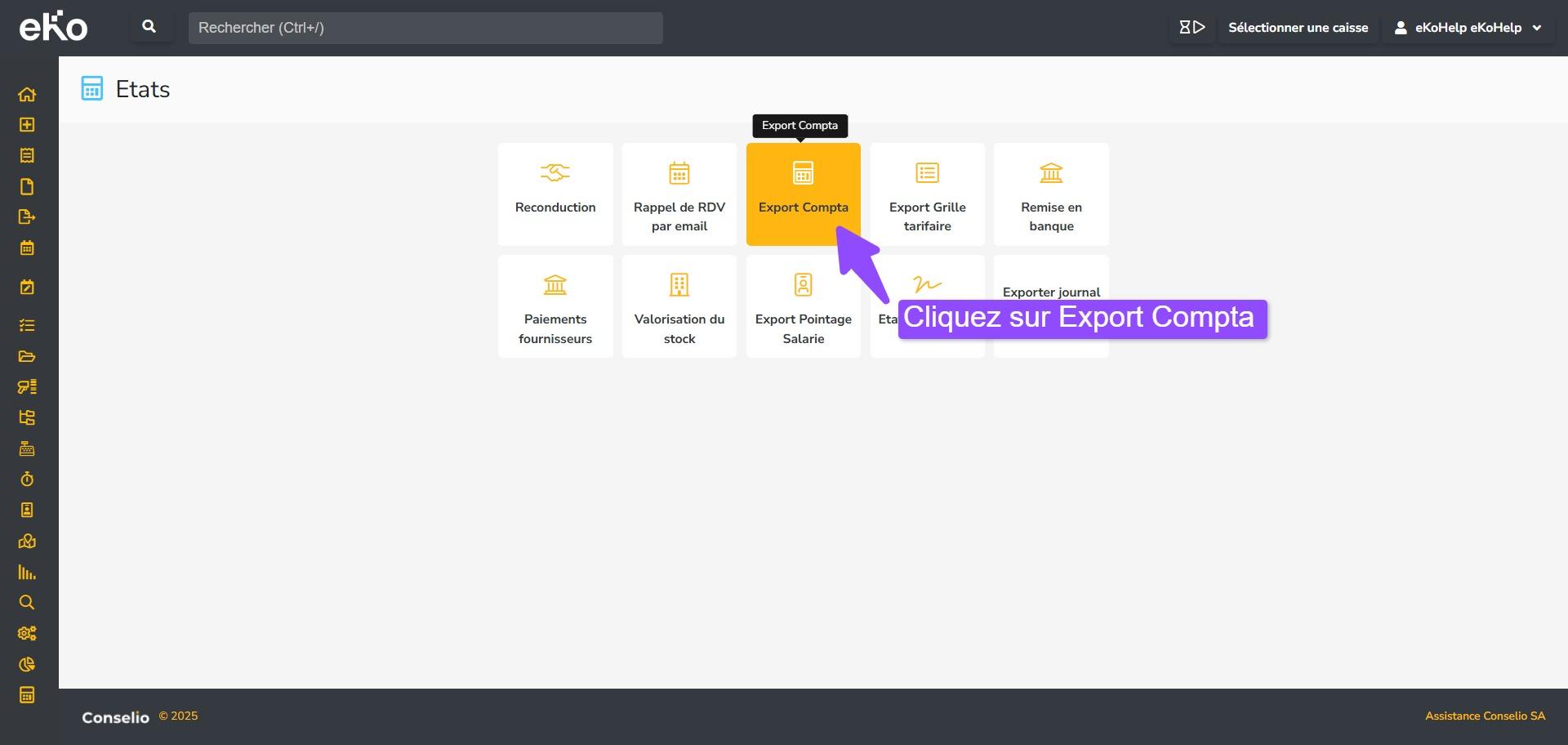Open the pie chart sidebar icon
The height and width of the screenshot is (745, 1568).
pyautogui.click(x=27, y=665)
